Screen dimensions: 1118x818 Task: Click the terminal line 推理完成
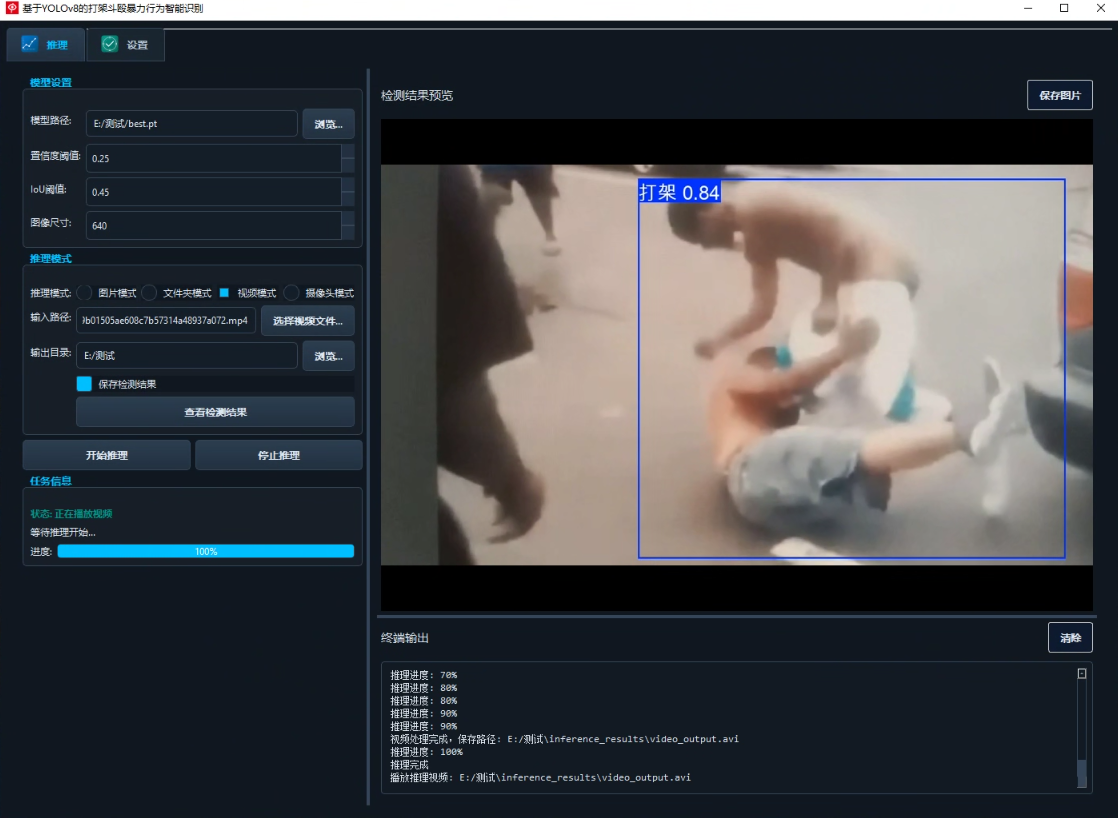tap(409, 765)
